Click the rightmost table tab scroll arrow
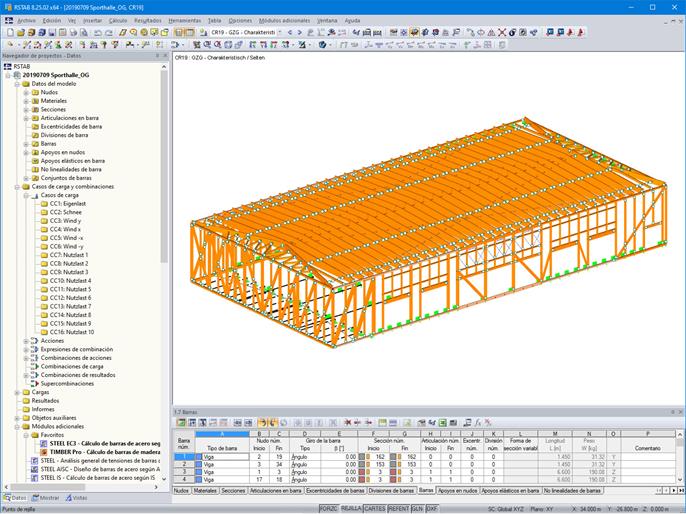Viewport: 686px width, 514px height. [x=681, y=491]
